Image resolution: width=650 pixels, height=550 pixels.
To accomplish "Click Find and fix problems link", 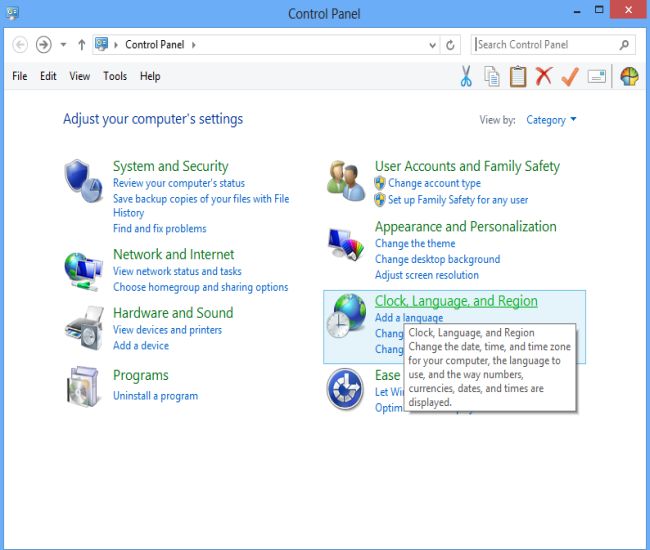I will pos(160,228).
